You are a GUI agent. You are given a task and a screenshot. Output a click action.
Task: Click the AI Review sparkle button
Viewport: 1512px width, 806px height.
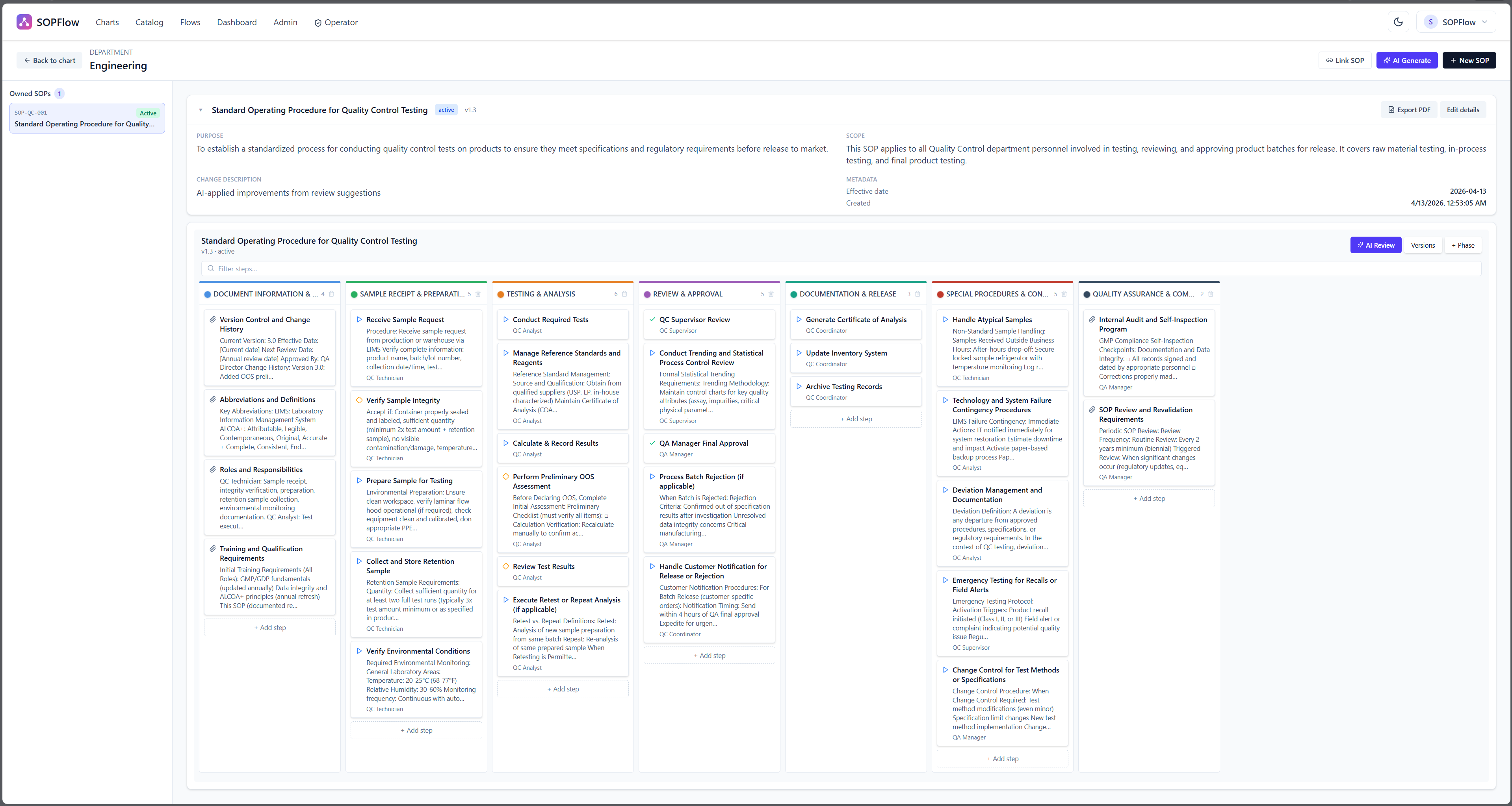[x=1375, y=245]
